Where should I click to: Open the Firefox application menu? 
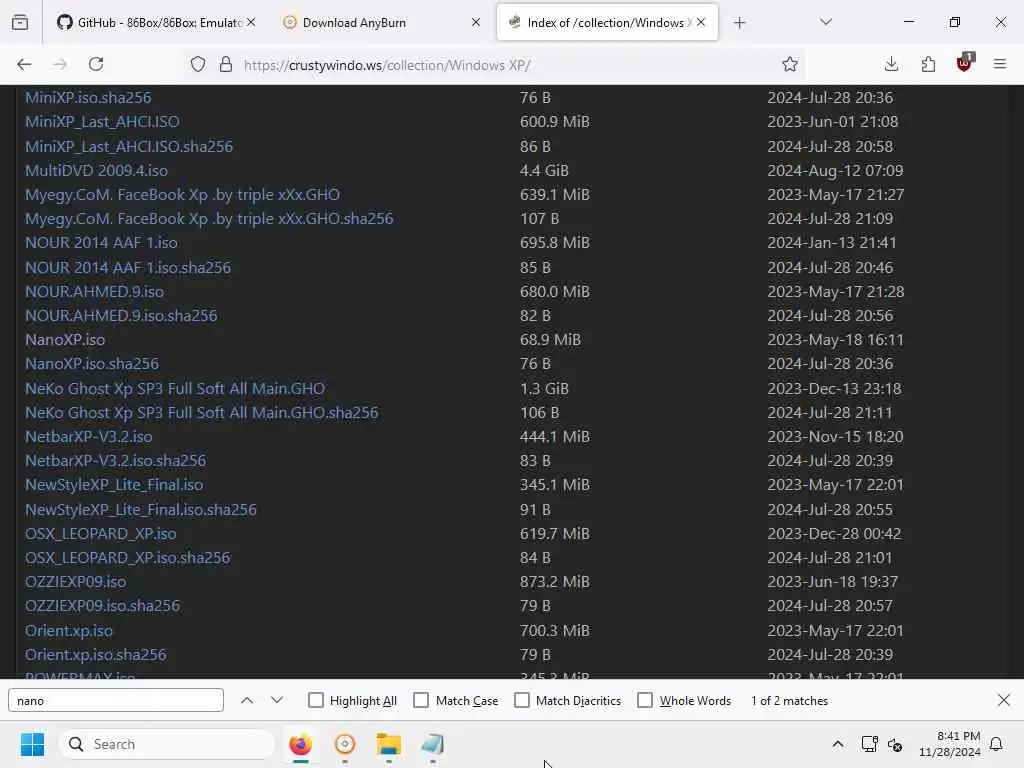point(1000,64)
